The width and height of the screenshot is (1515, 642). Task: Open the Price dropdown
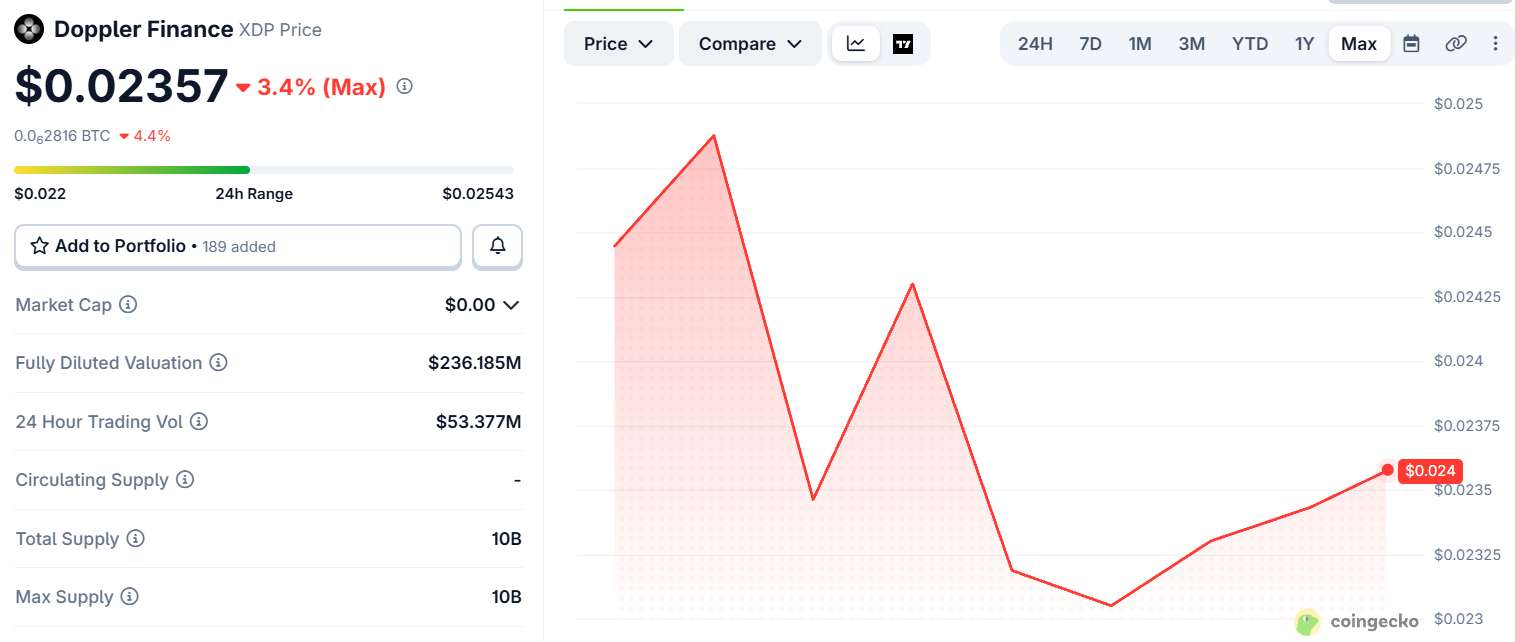[619, 44]
